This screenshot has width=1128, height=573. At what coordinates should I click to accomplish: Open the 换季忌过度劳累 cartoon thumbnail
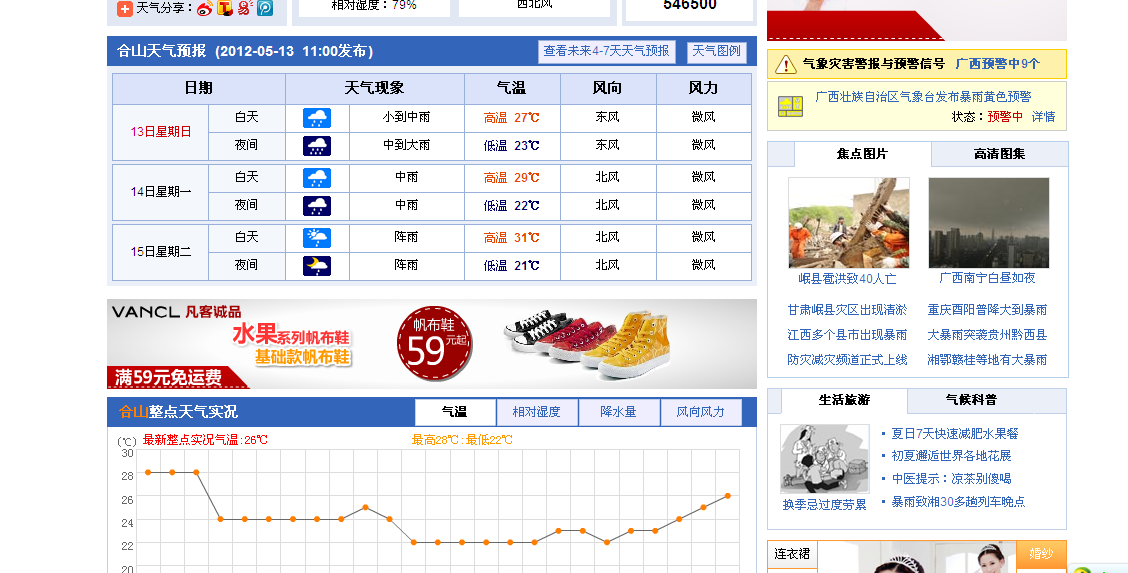pyautogui.click(x=824, y=459)
